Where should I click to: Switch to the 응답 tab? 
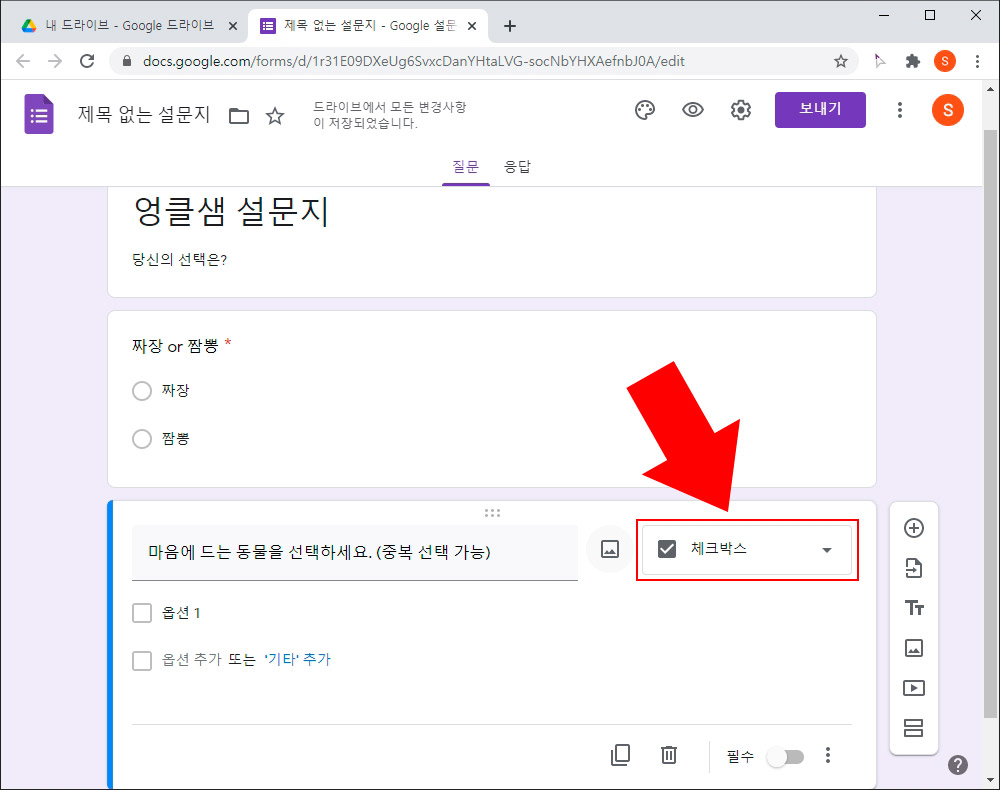518,167
